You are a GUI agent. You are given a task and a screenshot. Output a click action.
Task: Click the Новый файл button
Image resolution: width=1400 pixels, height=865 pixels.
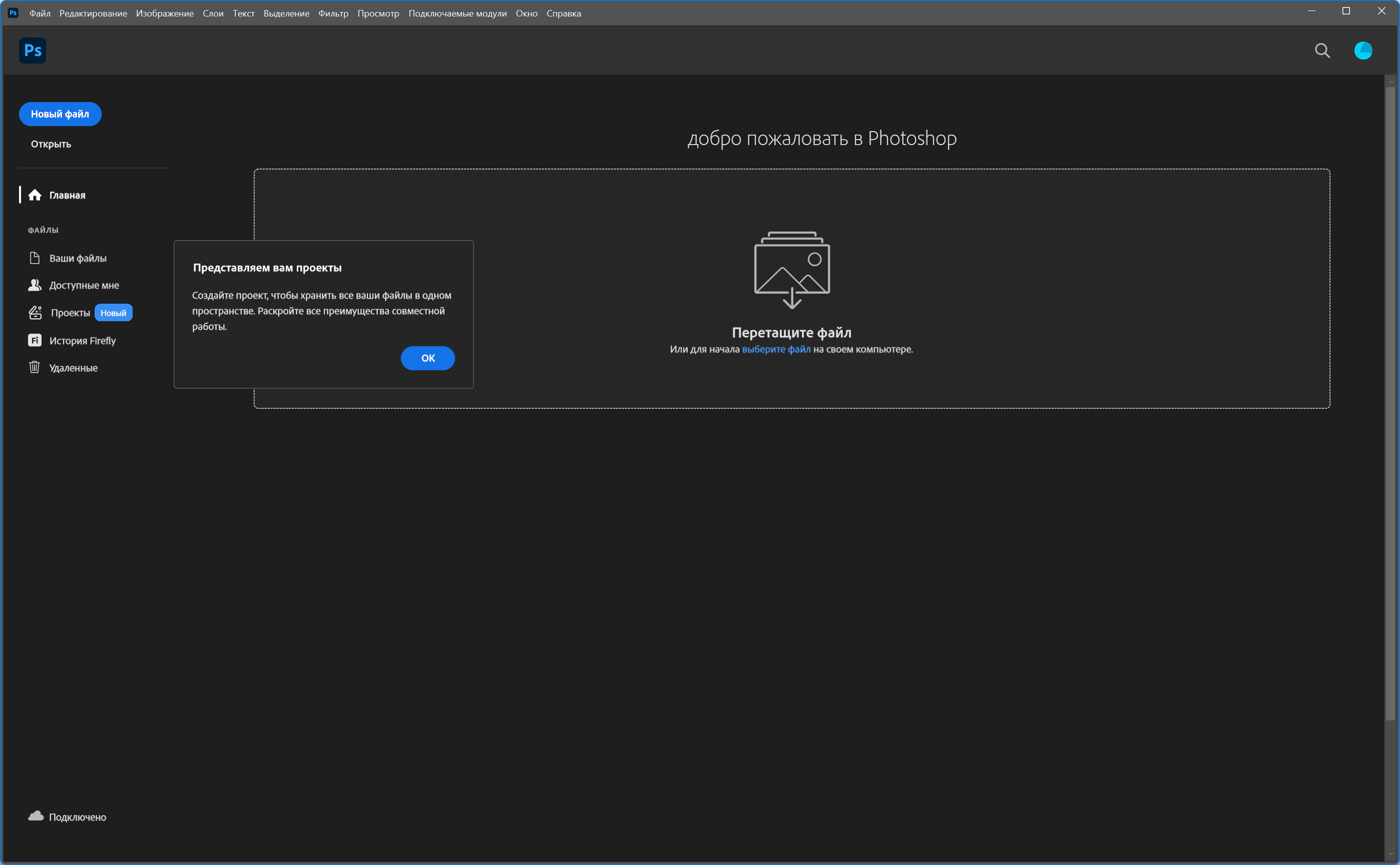(x=60, y=114)
